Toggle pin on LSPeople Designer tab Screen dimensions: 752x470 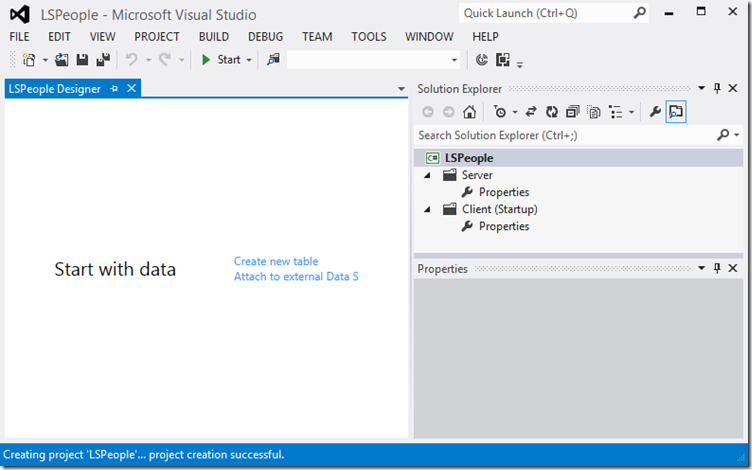[114, 89]
